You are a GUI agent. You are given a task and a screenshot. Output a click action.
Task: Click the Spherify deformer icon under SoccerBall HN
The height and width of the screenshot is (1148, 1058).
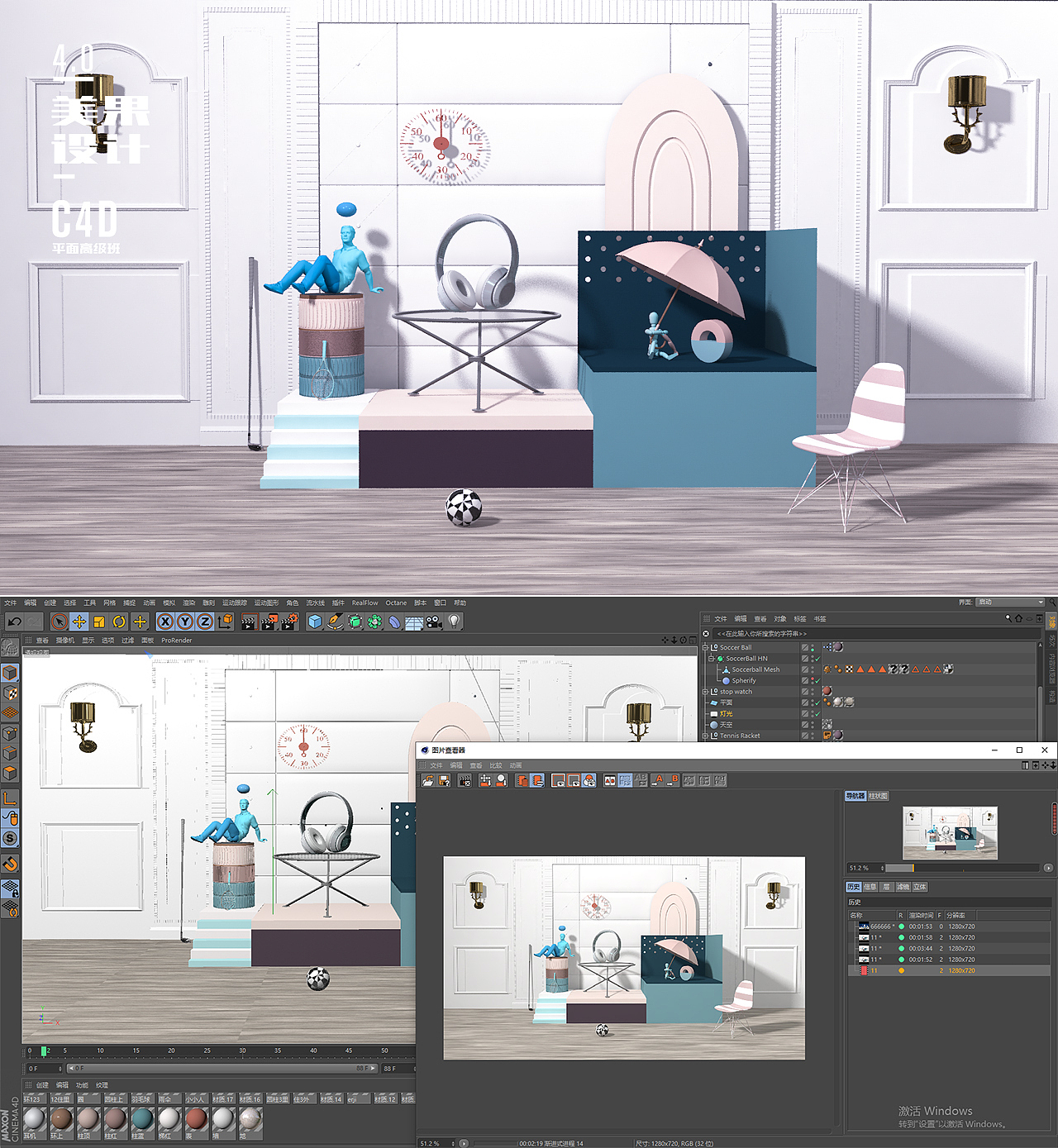click(726, 680)
